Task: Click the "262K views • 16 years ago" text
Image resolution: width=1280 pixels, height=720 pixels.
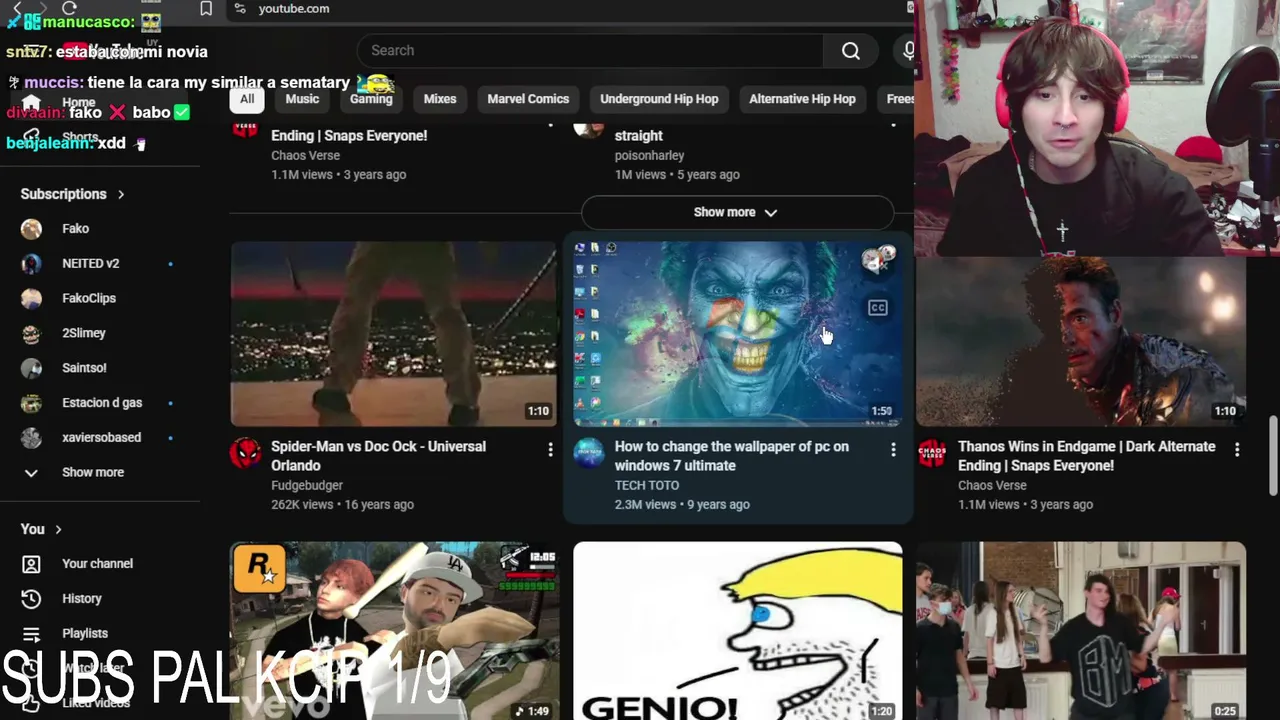Action: coord(342,505)
